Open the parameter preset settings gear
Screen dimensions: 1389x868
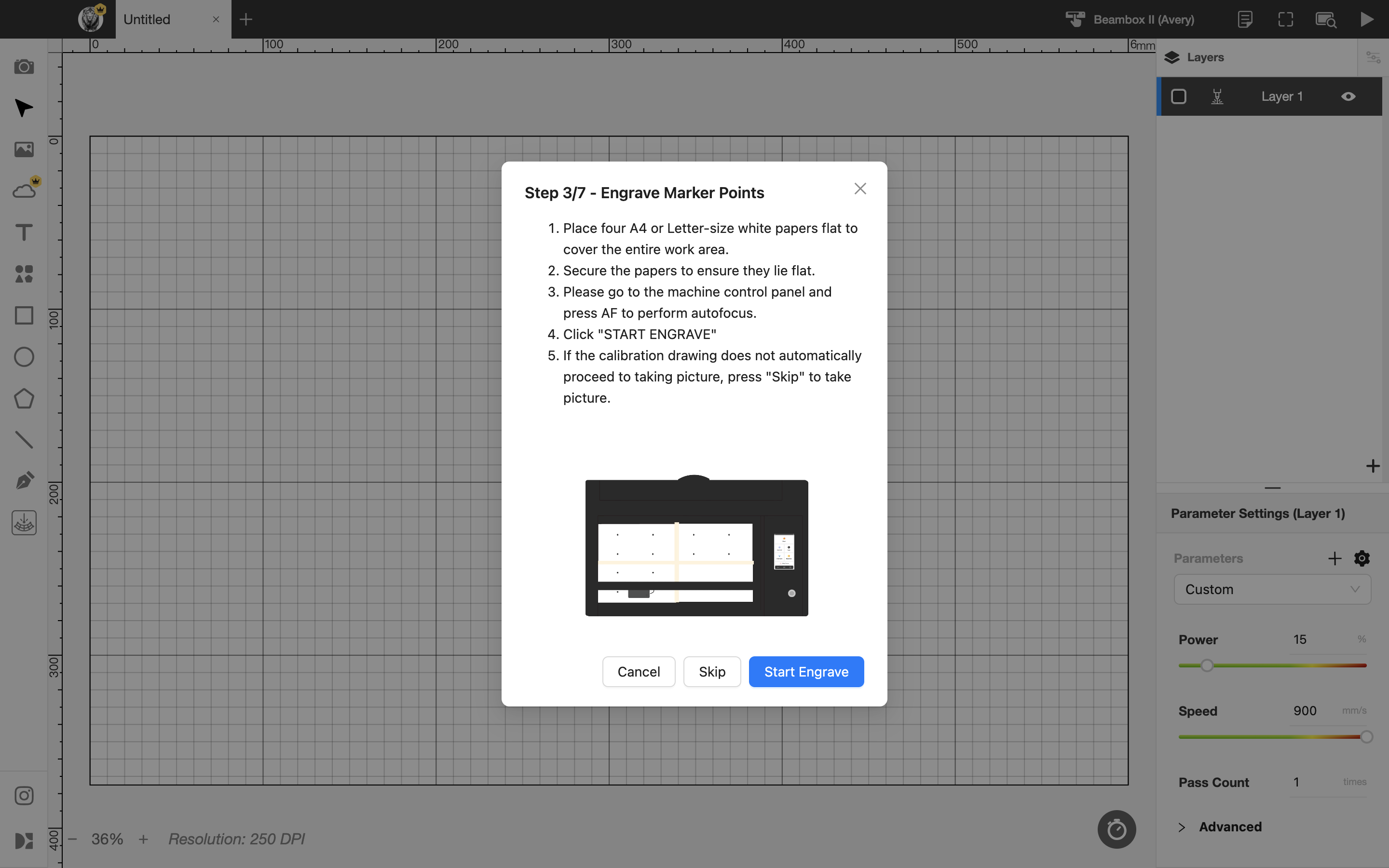[x=1362, y=558]
